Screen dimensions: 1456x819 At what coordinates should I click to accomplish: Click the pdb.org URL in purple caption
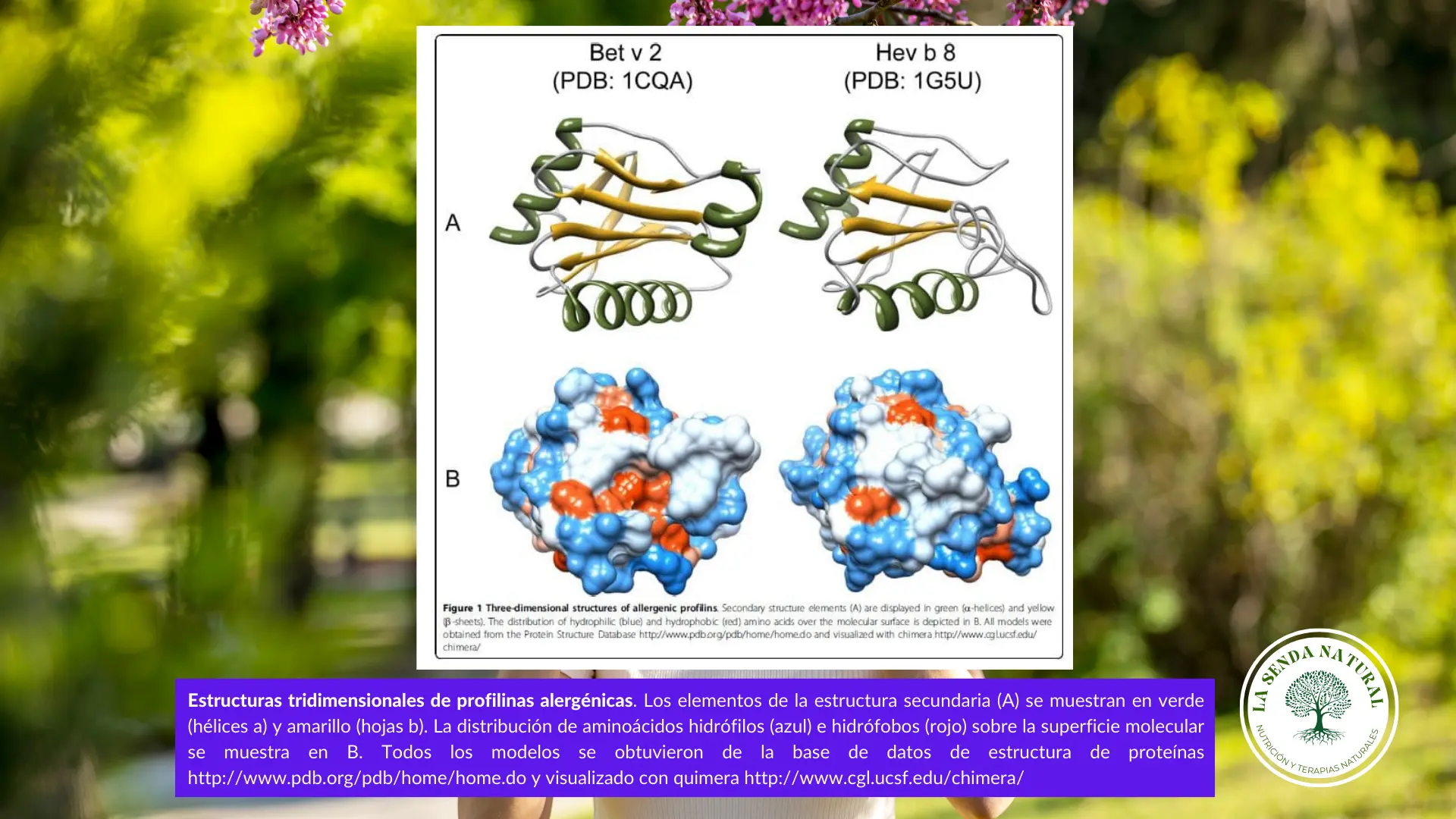[x=356, y=778]
